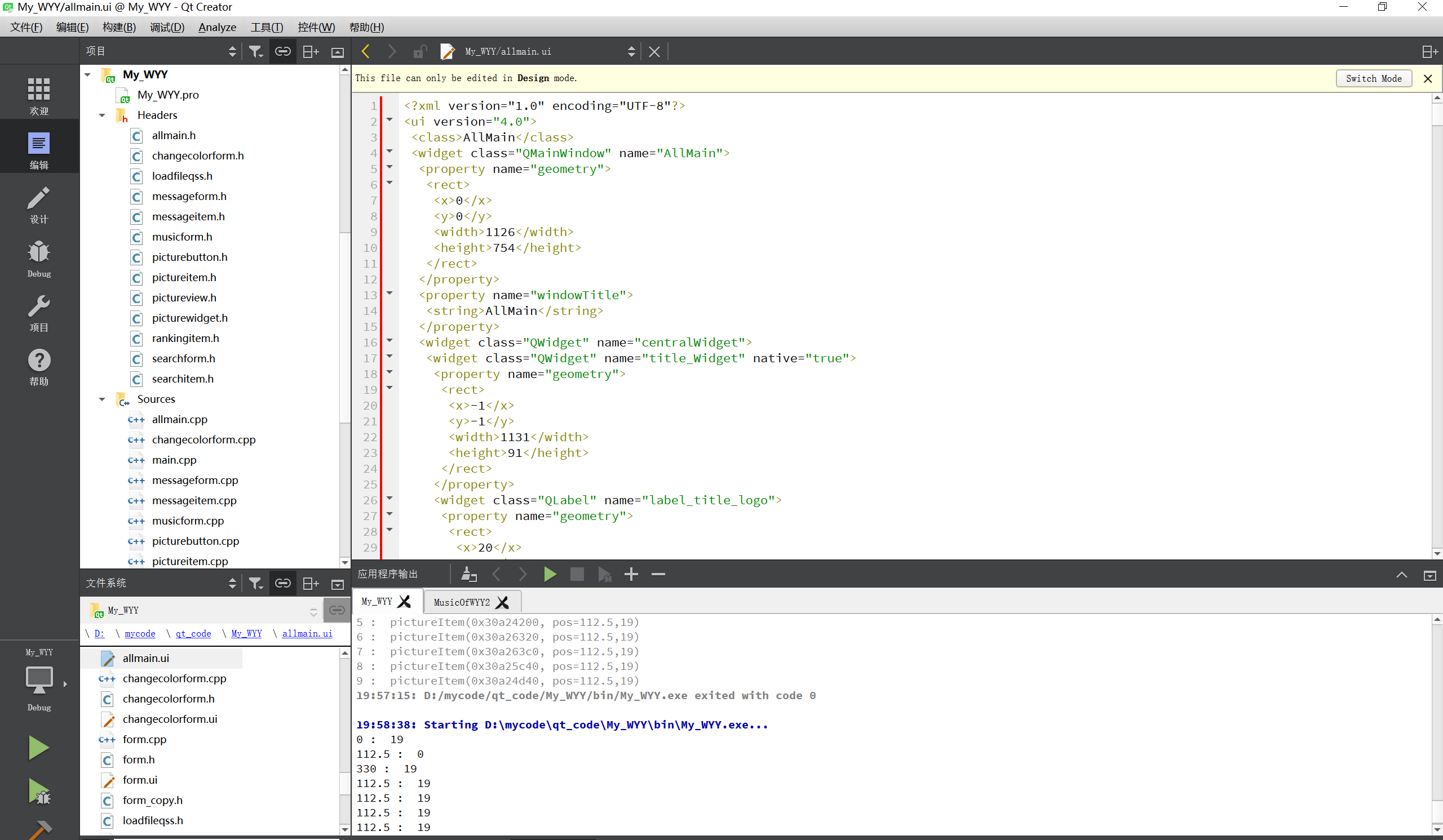Click the Switch Mode button

1373,78
